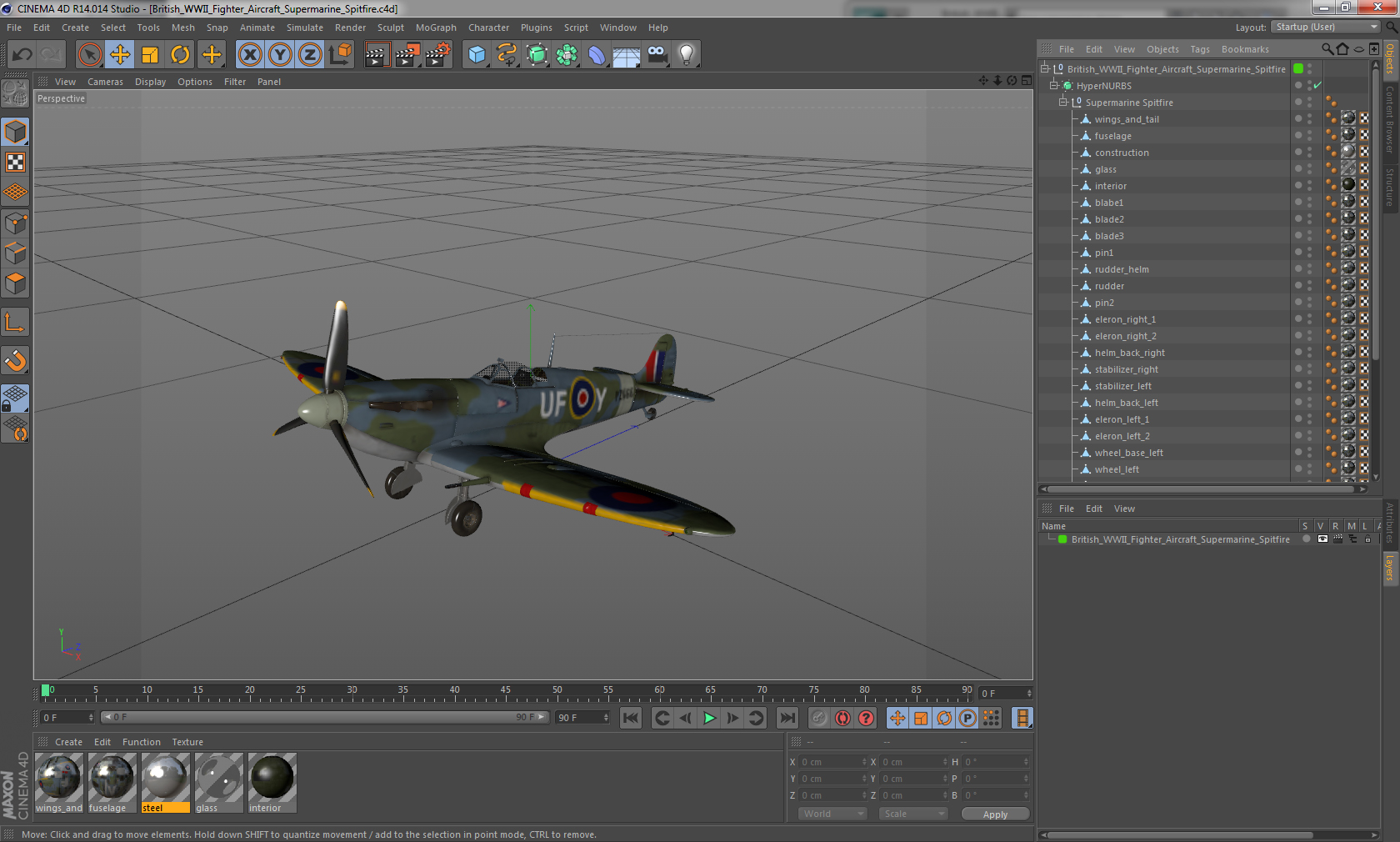The width and height of the screenshot is (1400, 842).
Task: Enable Points mode in left sidebar
Action: tap(16, 223)
